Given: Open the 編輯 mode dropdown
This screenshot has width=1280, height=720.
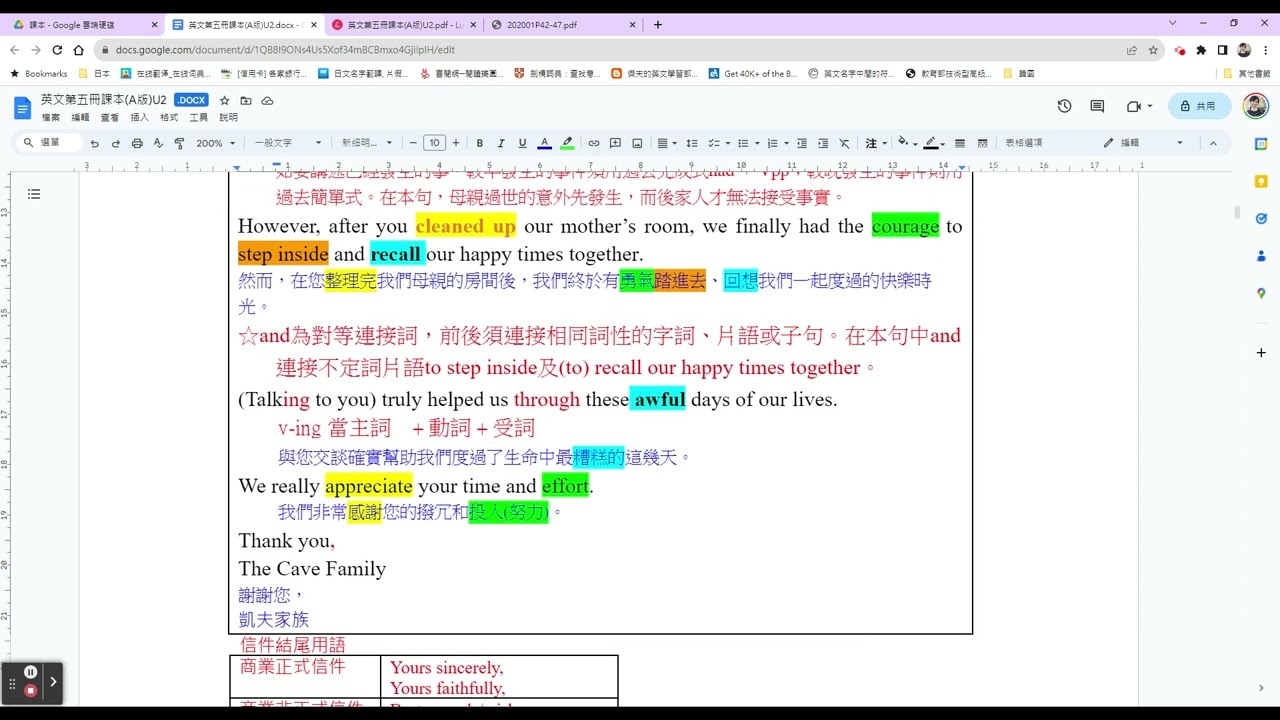Looking at the screenshot, I should coord(1144,143).
